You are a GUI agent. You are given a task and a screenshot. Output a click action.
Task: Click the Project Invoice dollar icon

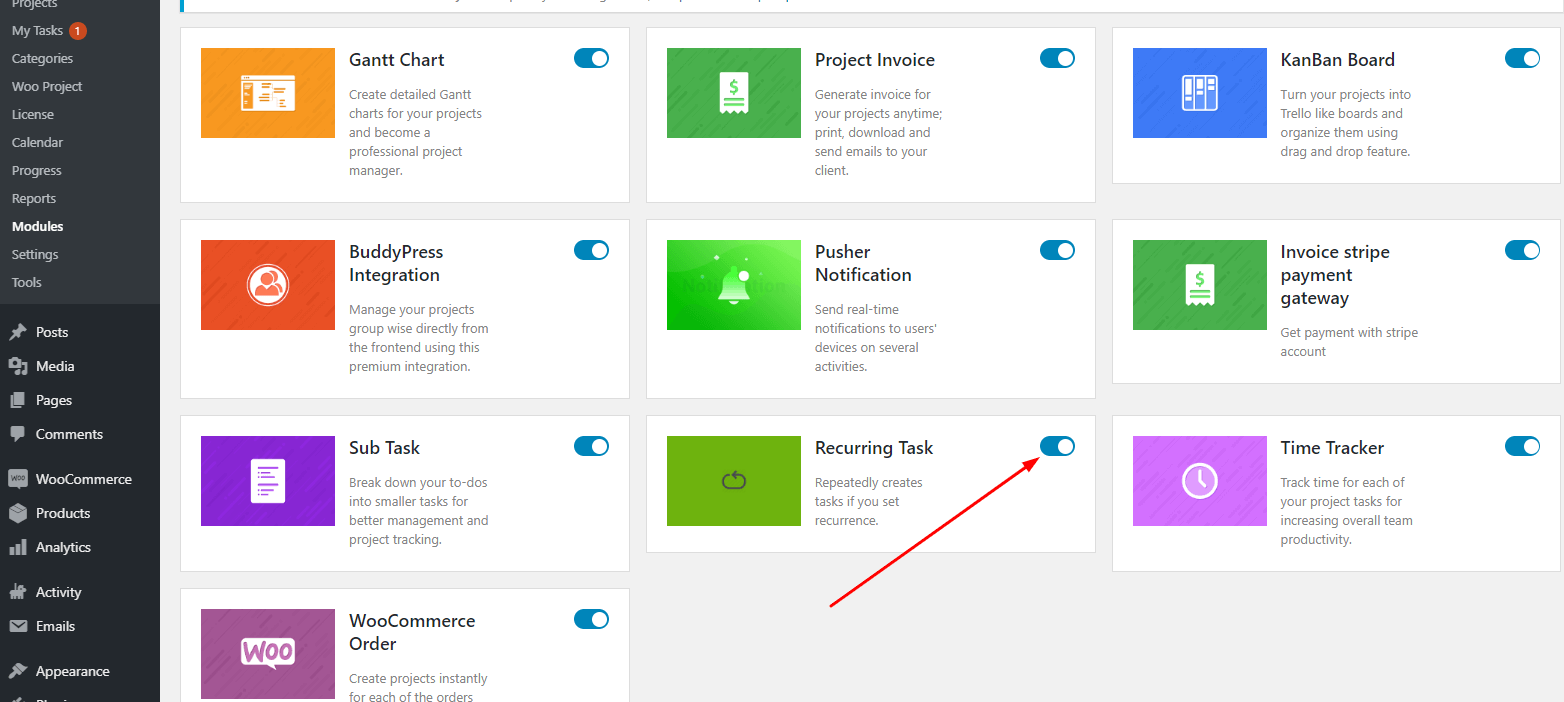733,92
